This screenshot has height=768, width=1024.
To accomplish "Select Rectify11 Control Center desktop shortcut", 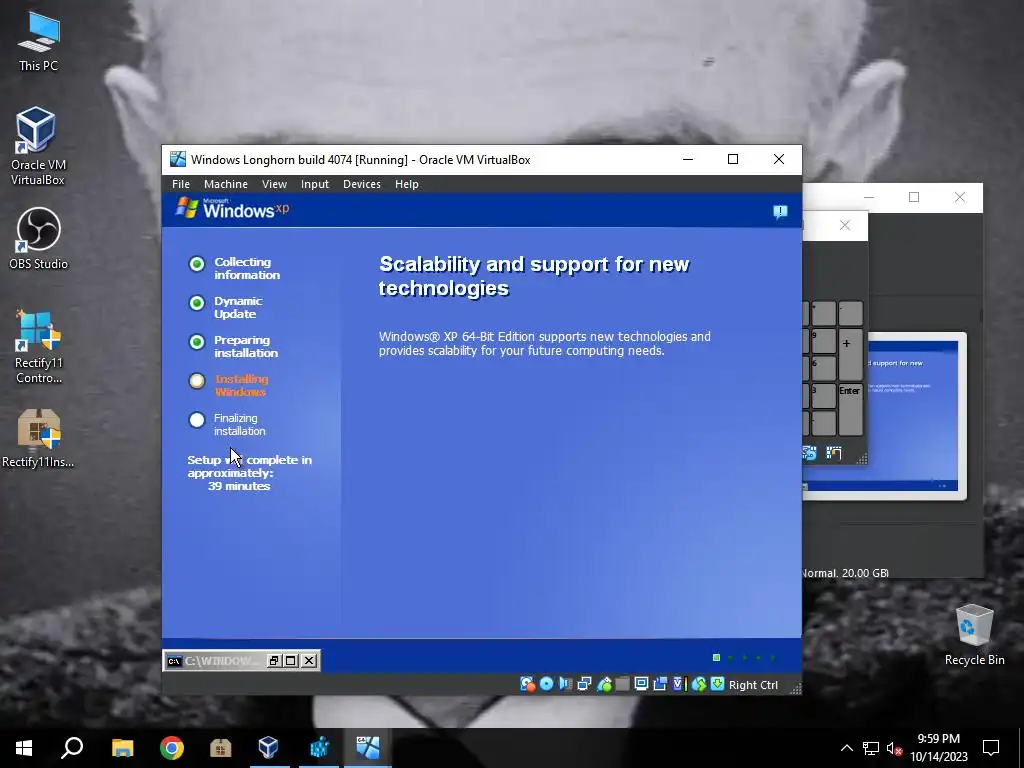I will [x=38, y=347].
